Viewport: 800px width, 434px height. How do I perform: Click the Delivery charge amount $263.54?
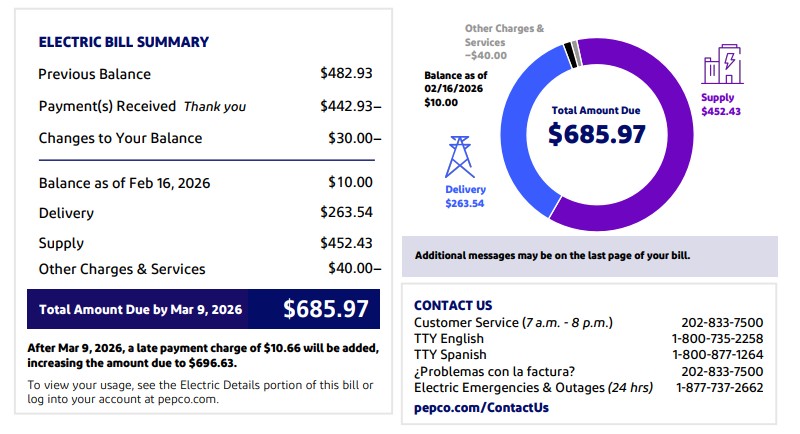click(346, 213)
